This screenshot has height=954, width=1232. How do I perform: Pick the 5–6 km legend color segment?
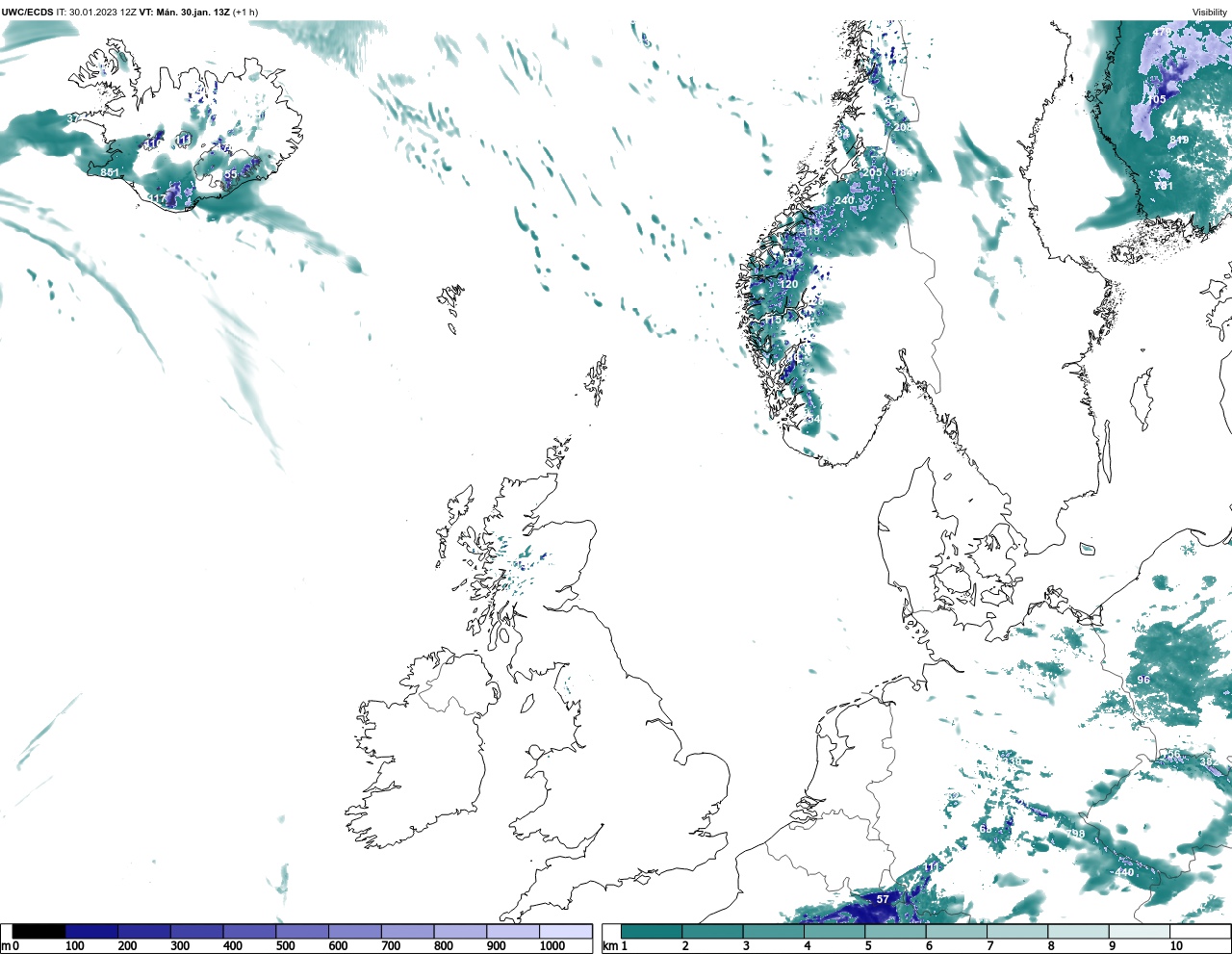(x=895, y=931)
